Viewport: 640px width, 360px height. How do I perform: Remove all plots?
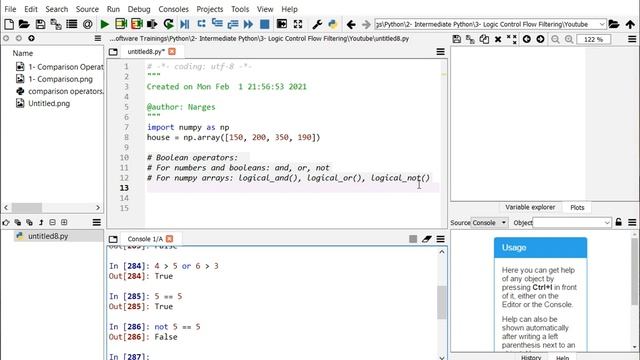coord(512,39)
